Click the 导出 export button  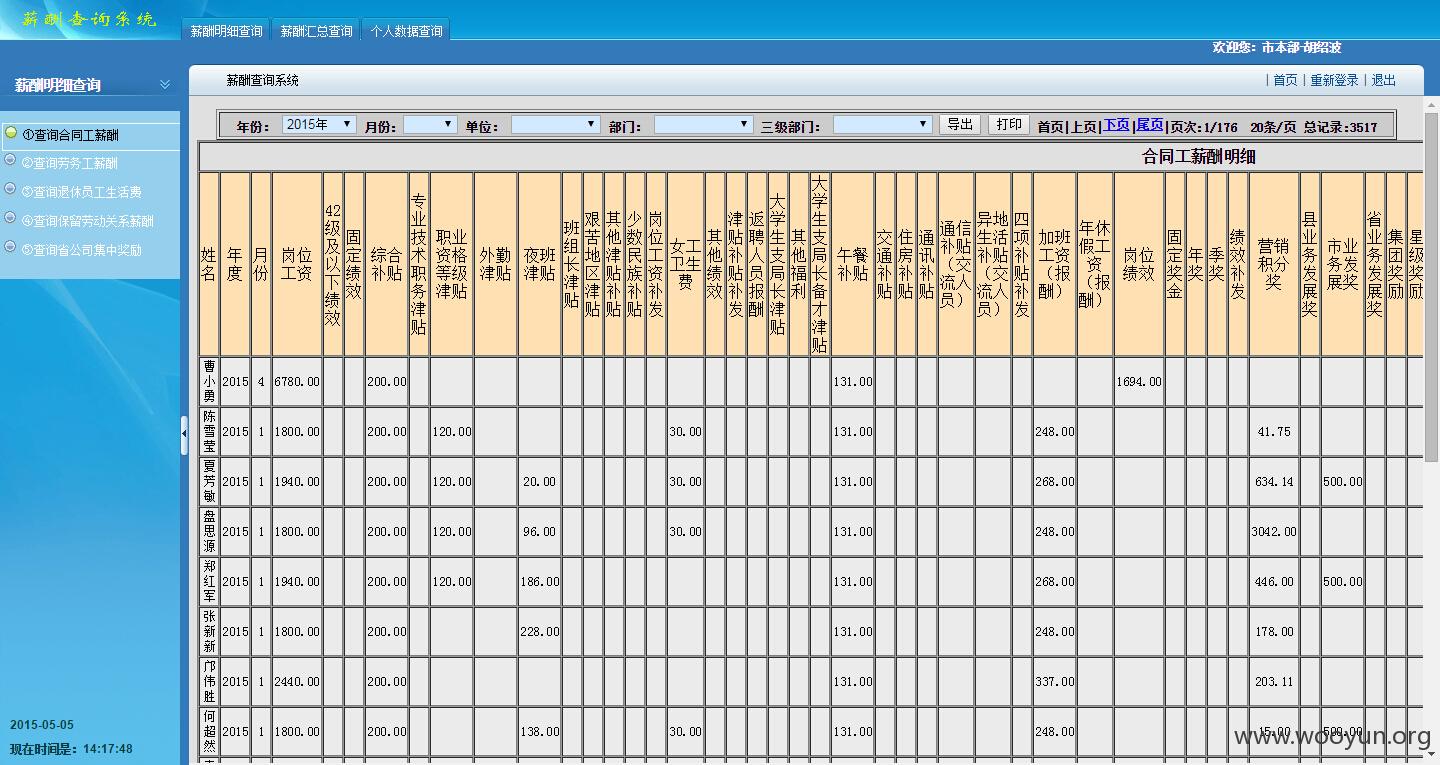960,124
